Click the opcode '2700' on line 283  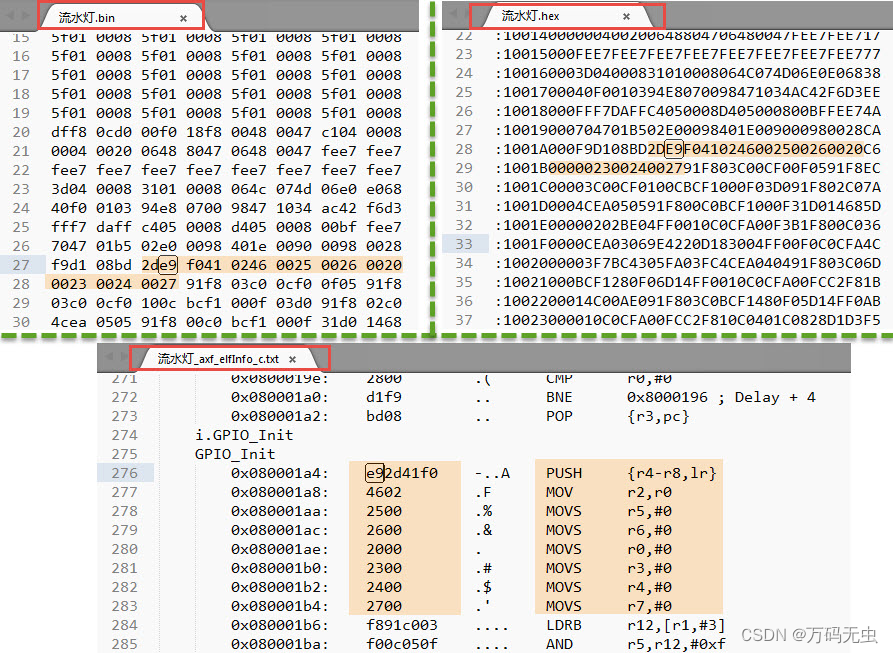(x=384, y=606)
